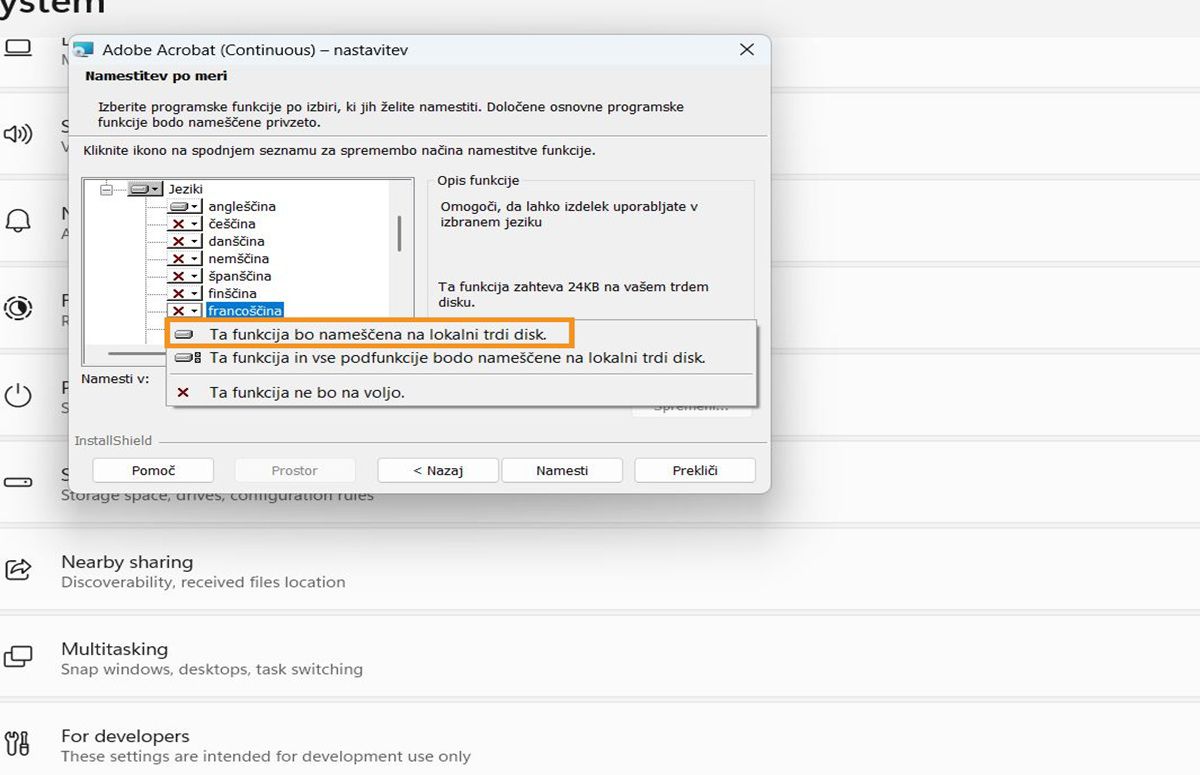
Task: Open install options dropdown for francoščina
Action: pos(184,311)
